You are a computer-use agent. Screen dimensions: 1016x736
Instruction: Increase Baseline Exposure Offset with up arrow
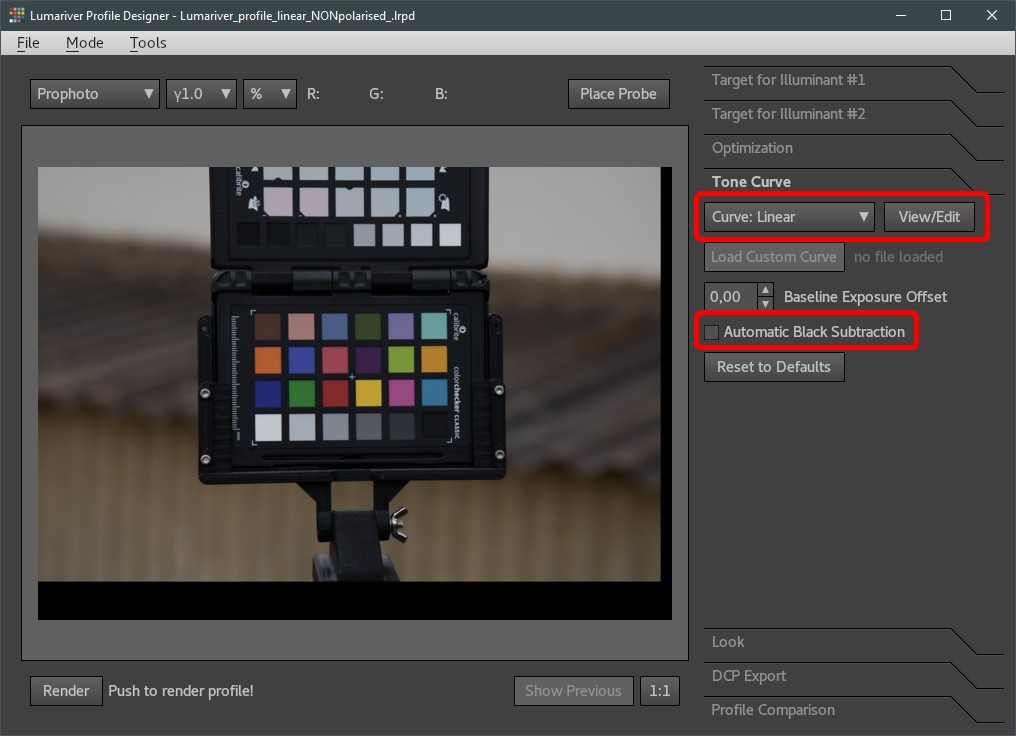[765, 290]
